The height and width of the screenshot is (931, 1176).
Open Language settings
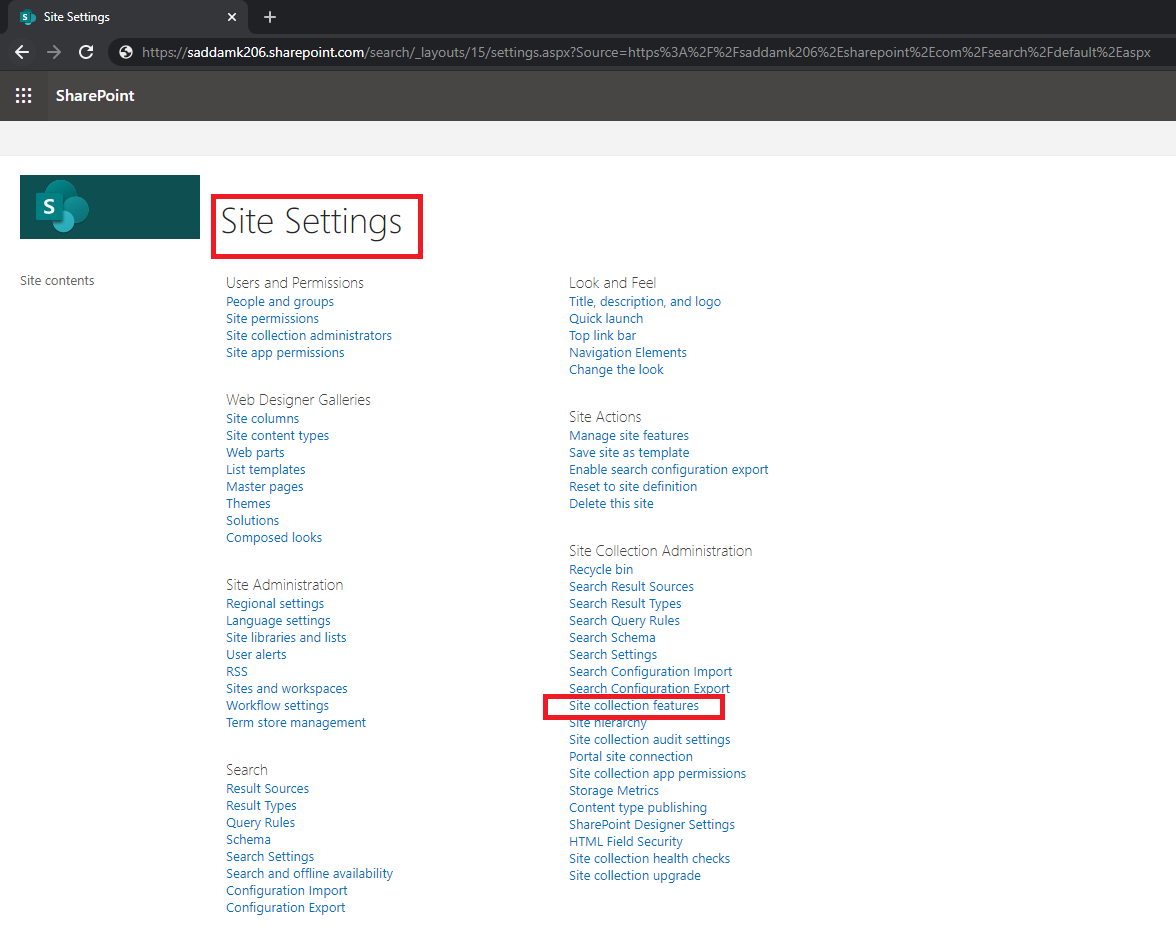[x=278, y=620]
